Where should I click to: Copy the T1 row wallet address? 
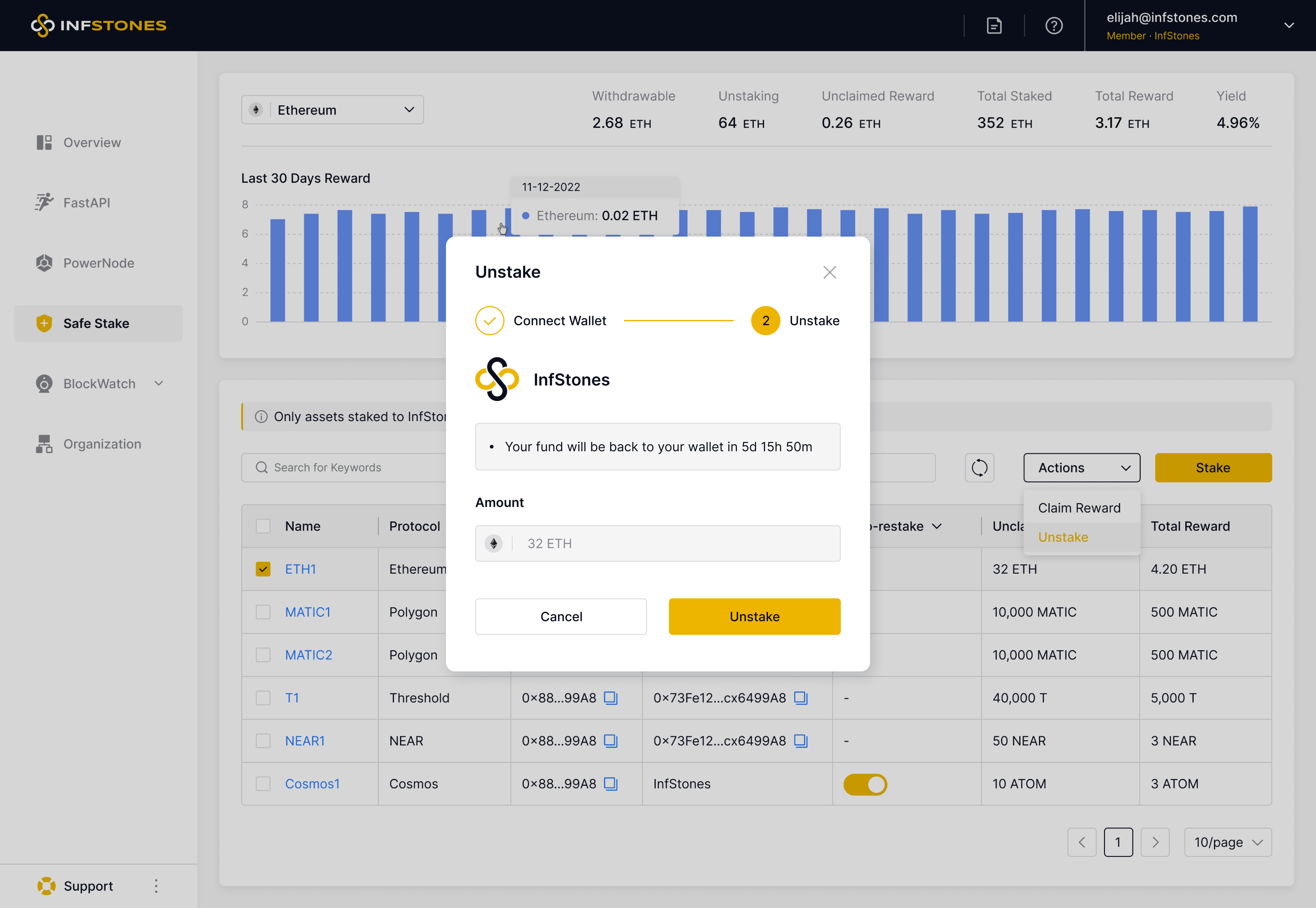[610, 698]
